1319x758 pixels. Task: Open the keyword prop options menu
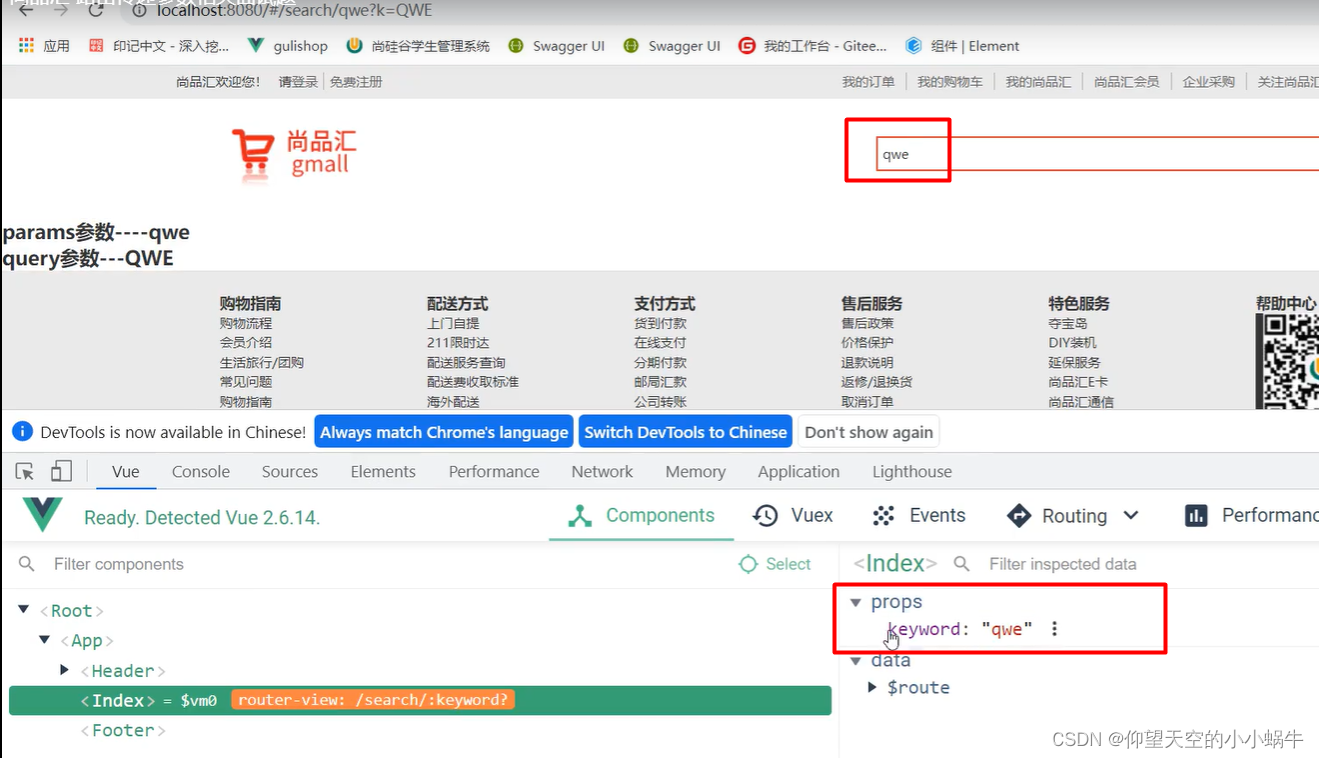tap(1054, 629)
